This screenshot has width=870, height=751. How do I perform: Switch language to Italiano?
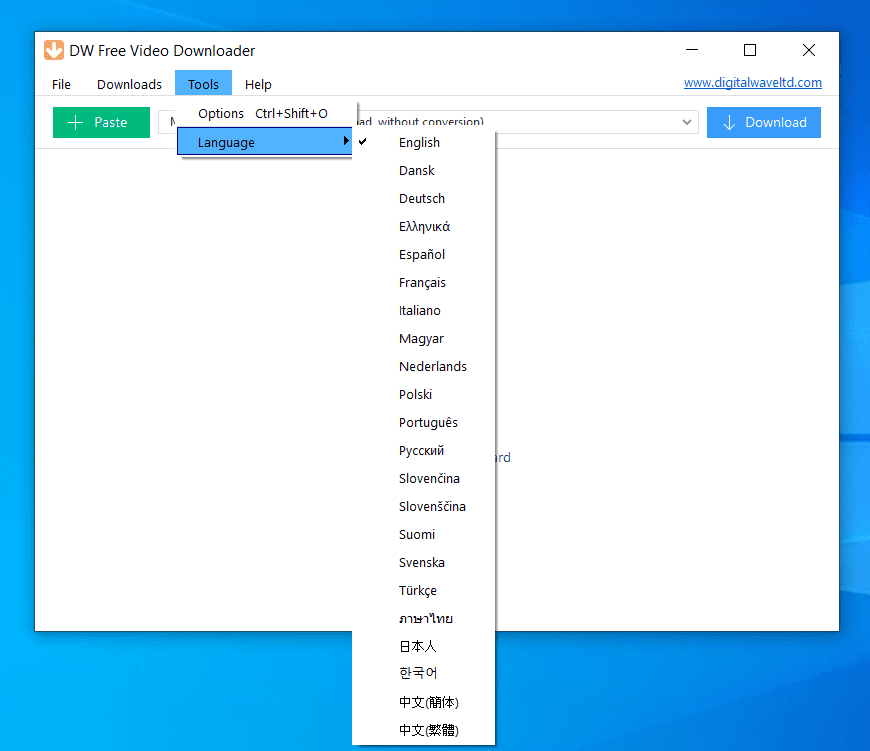click(423, 311)
